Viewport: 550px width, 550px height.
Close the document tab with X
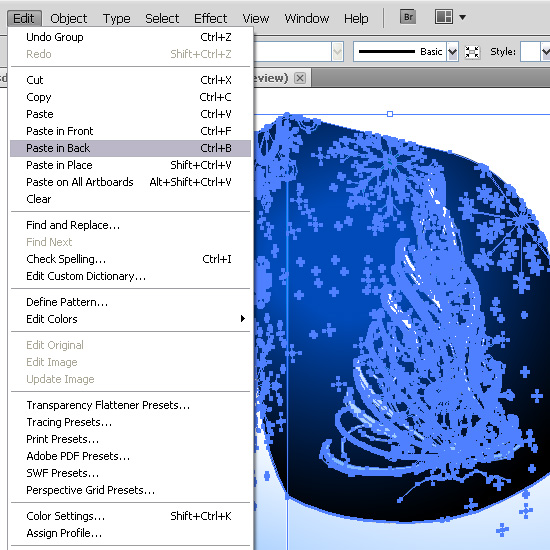(x=300, y=78)
